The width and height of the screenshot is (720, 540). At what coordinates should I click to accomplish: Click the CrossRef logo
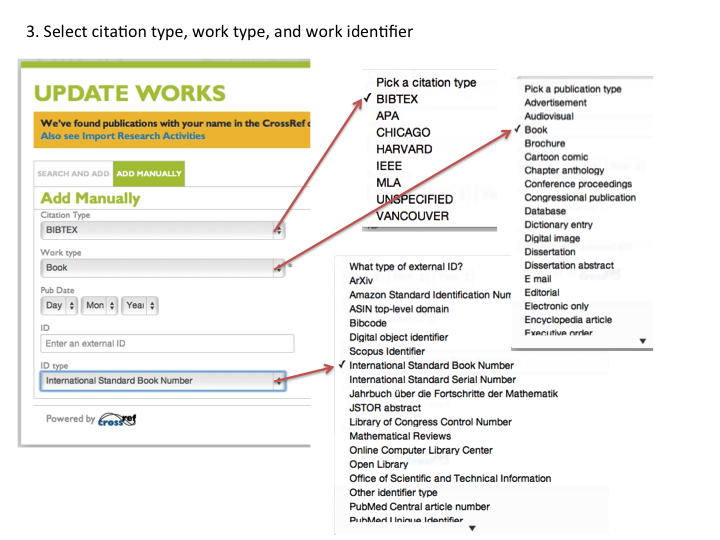117,419
